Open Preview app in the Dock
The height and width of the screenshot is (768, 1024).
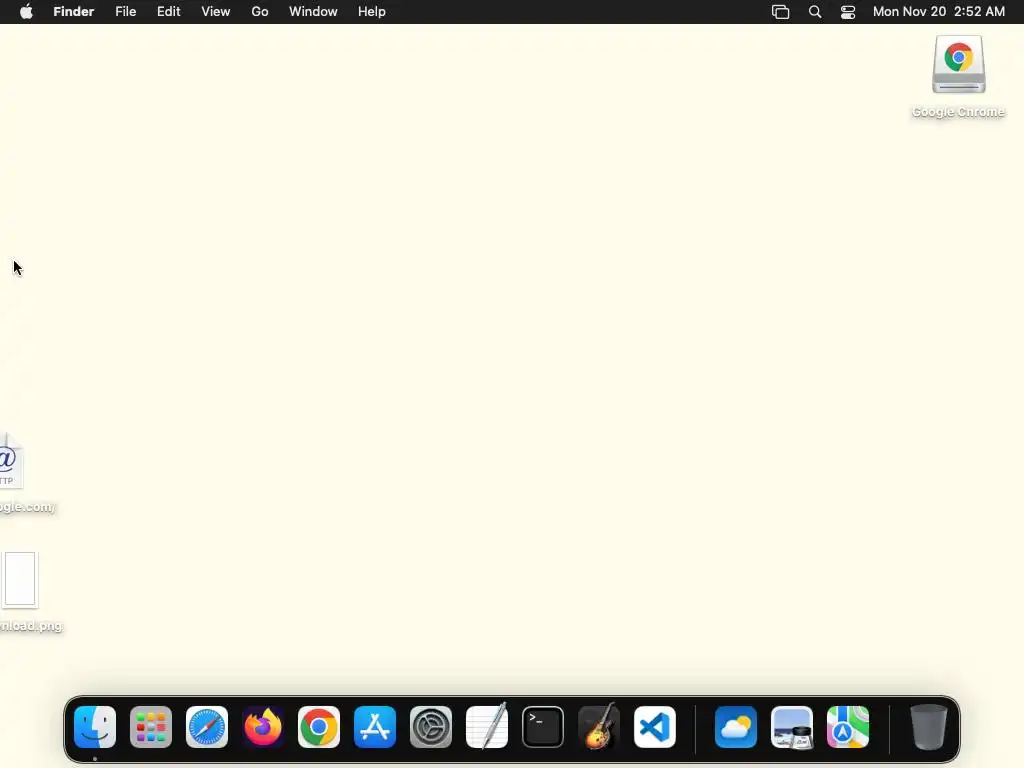(792, 727)
